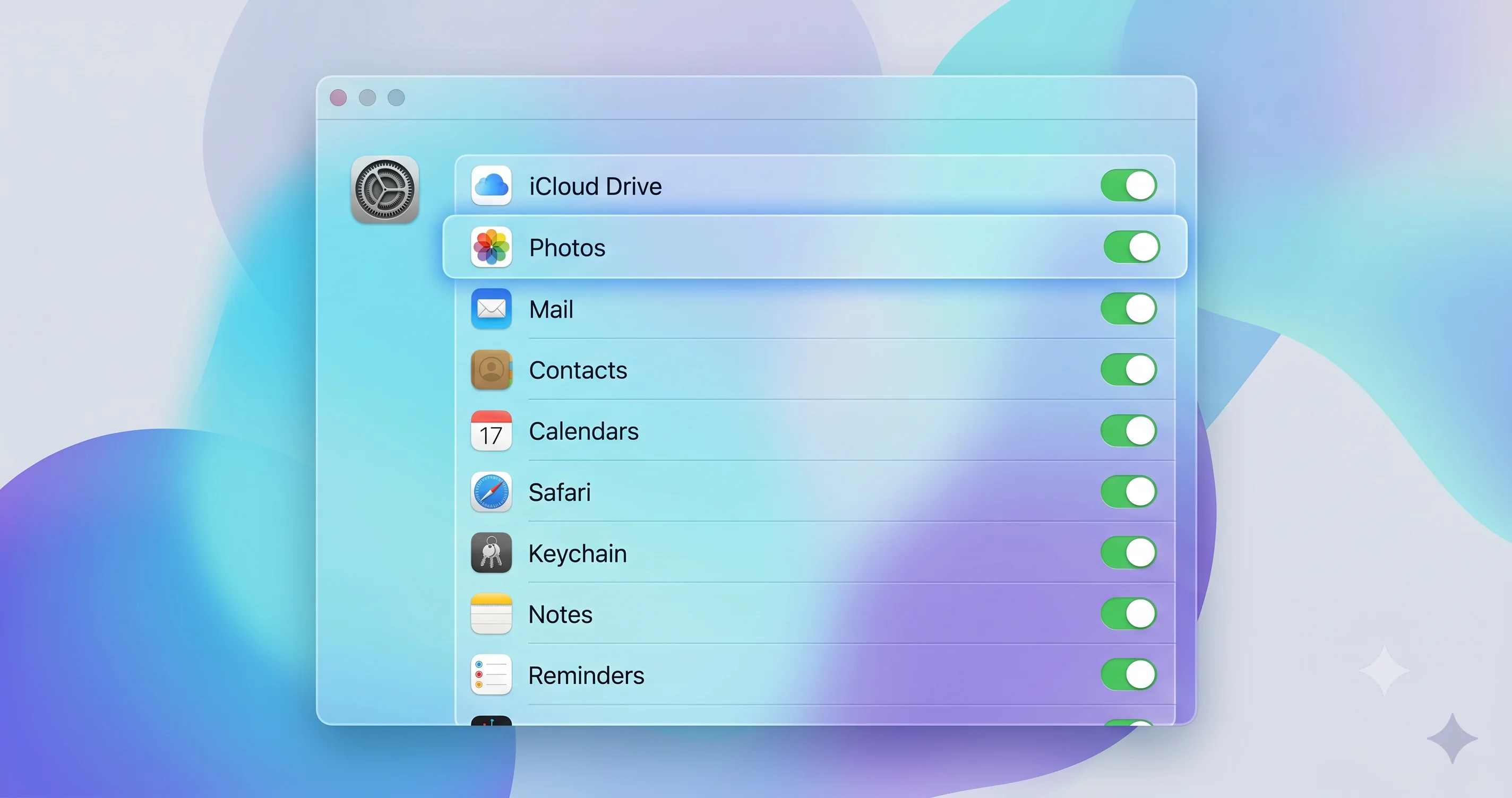
Task: Click the Notes notepad icon
Action: point(491,614)
